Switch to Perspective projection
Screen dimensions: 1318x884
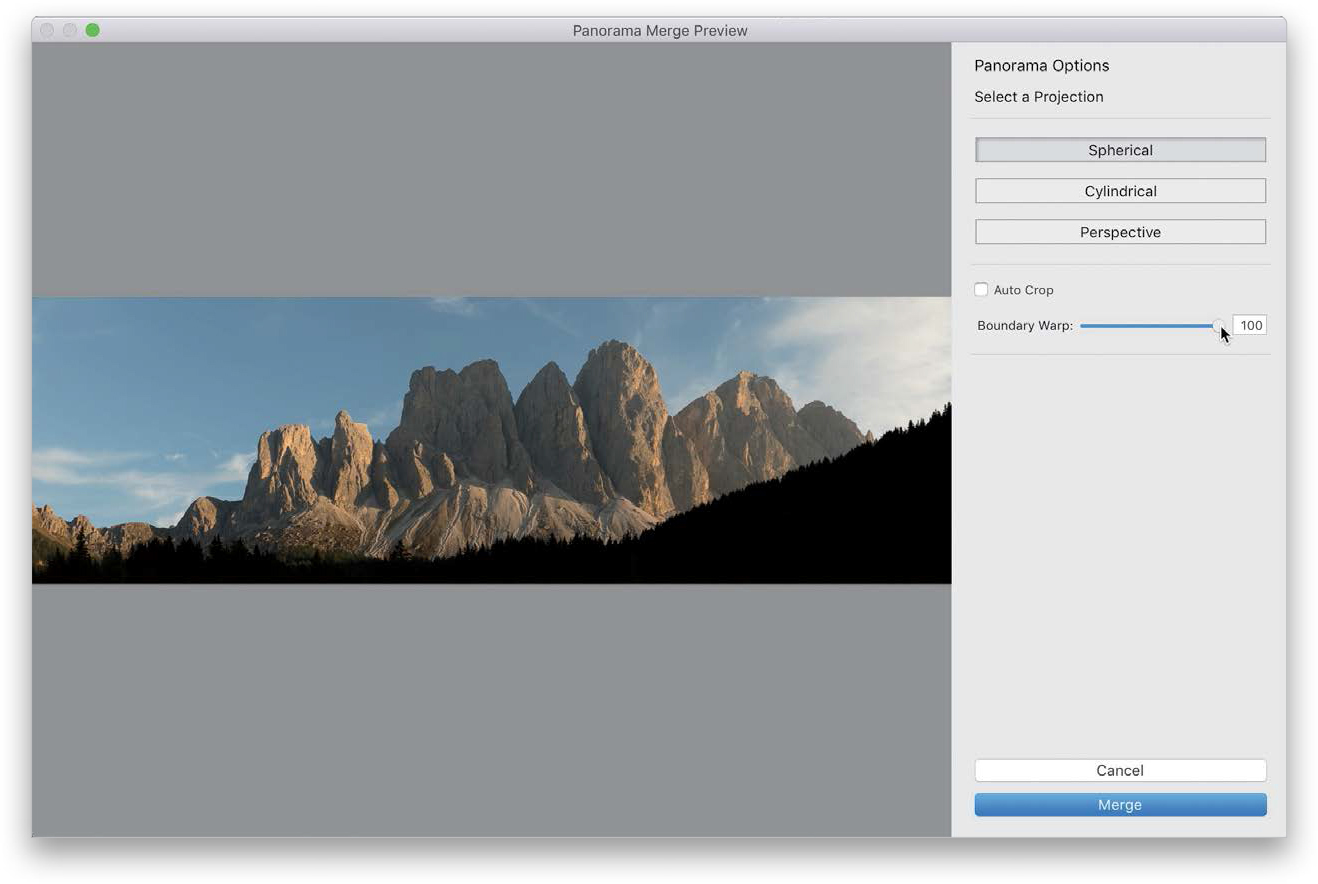click(1120, 232)
